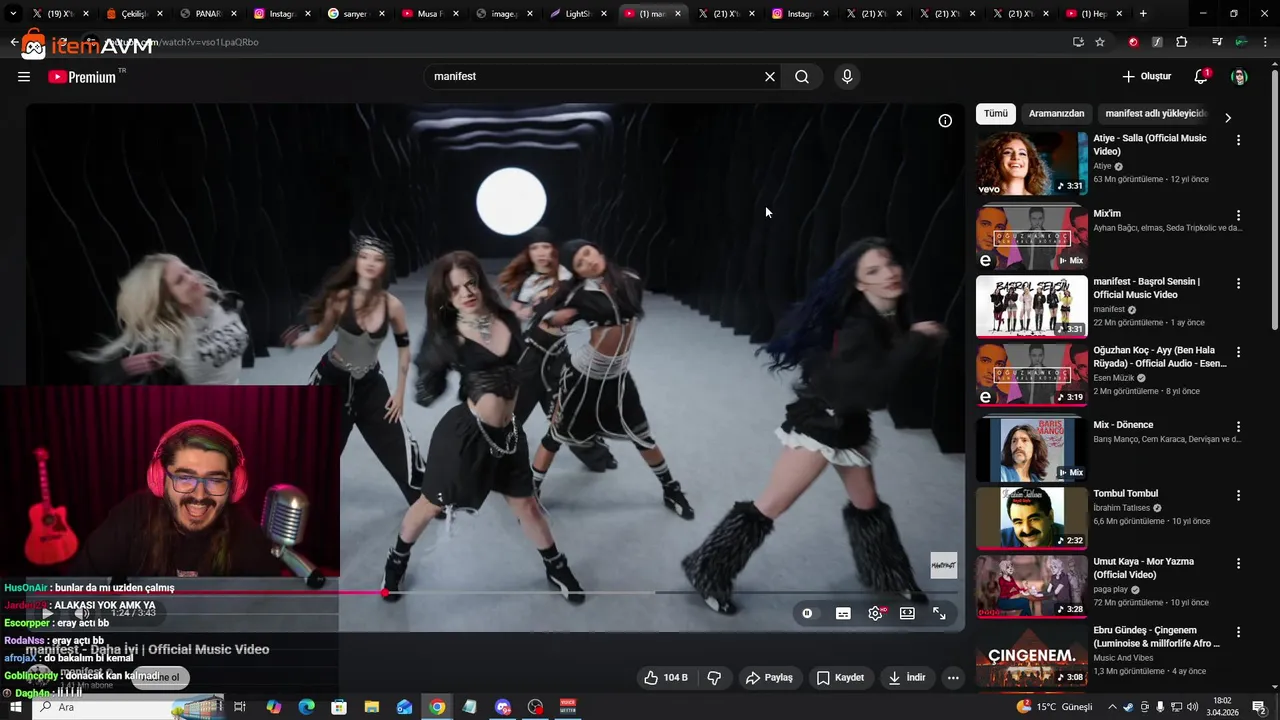Switch to the Musa browser tab
Viewport: 1280px width, 720px height.
(x=429, y=14)
